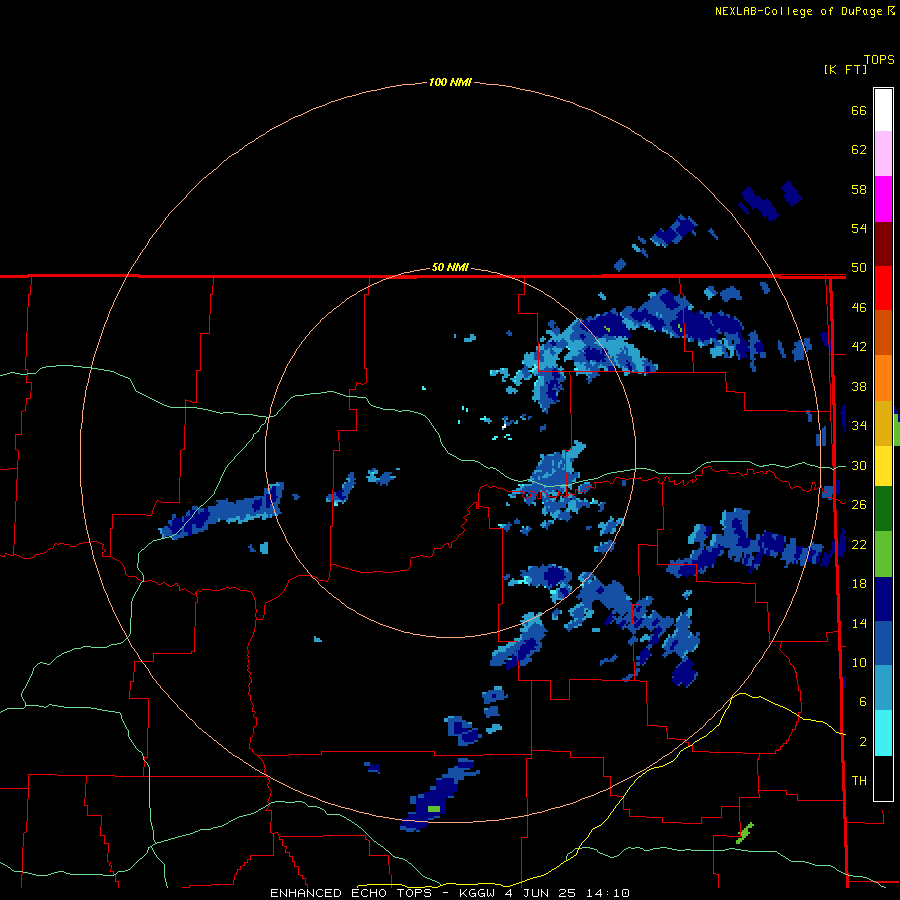
Task: Click the NEXLAB-College of DuPage credit text
Action: point(804,11)
